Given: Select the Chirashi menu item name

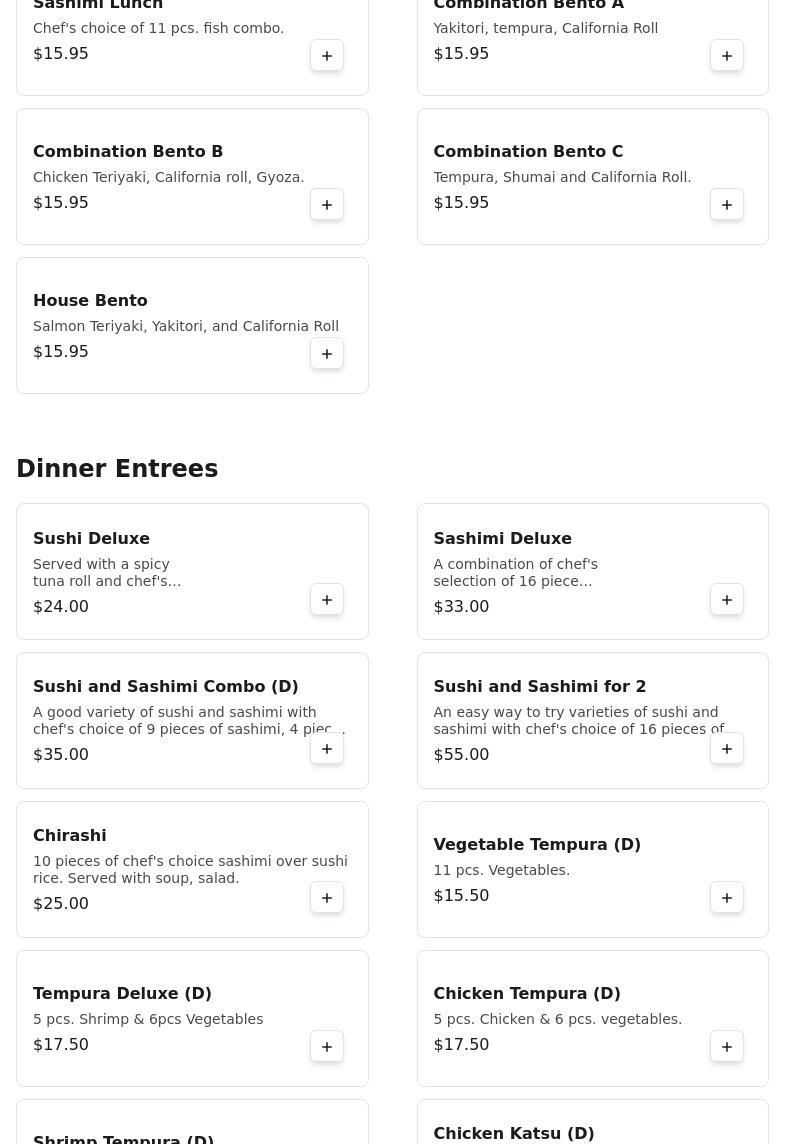Looking at the screenshot, I should (69, 835).
